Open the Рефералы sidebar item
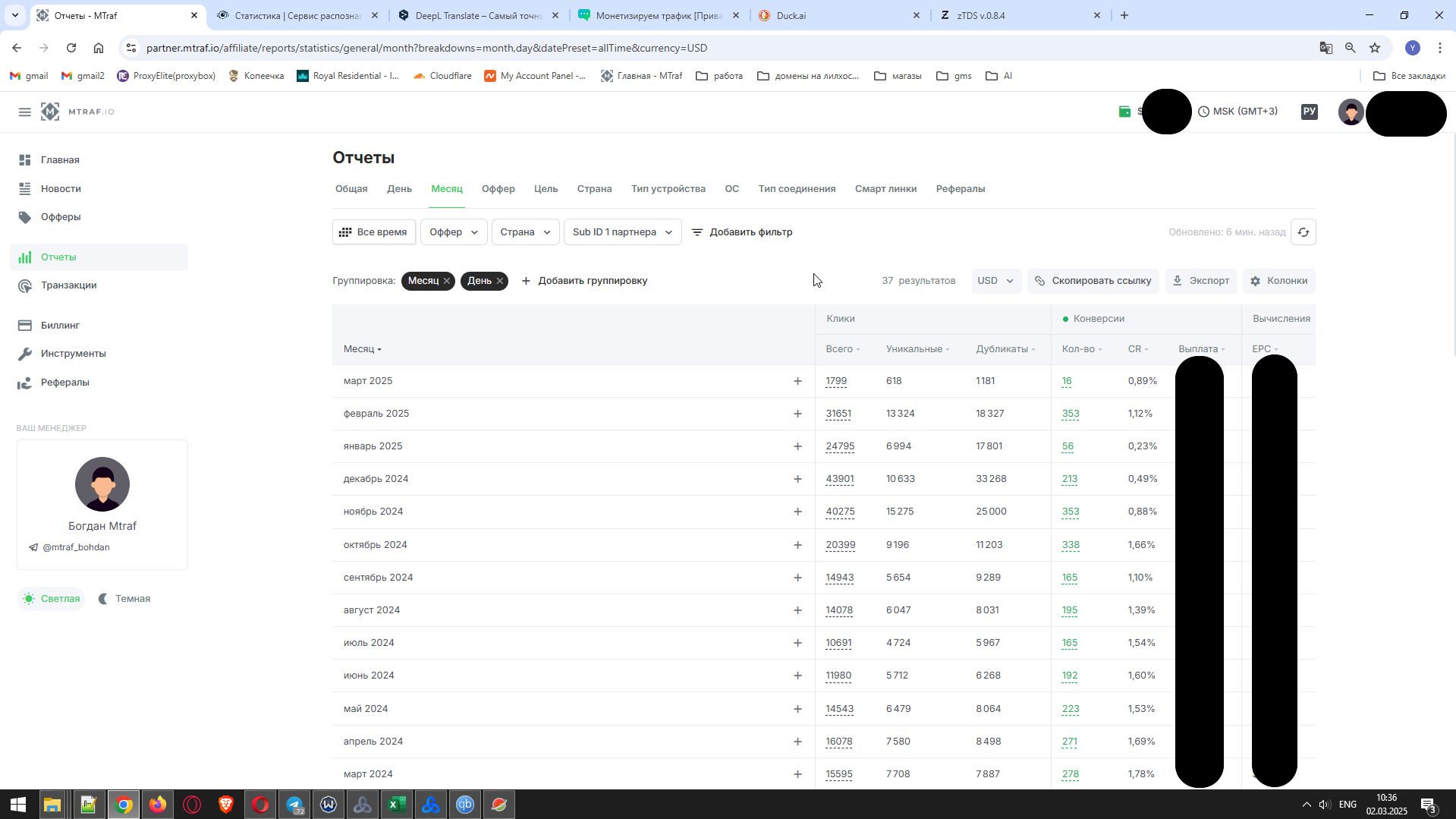Screen dimensions: 1456x819 pyautogui.click(x=64, y=383)
